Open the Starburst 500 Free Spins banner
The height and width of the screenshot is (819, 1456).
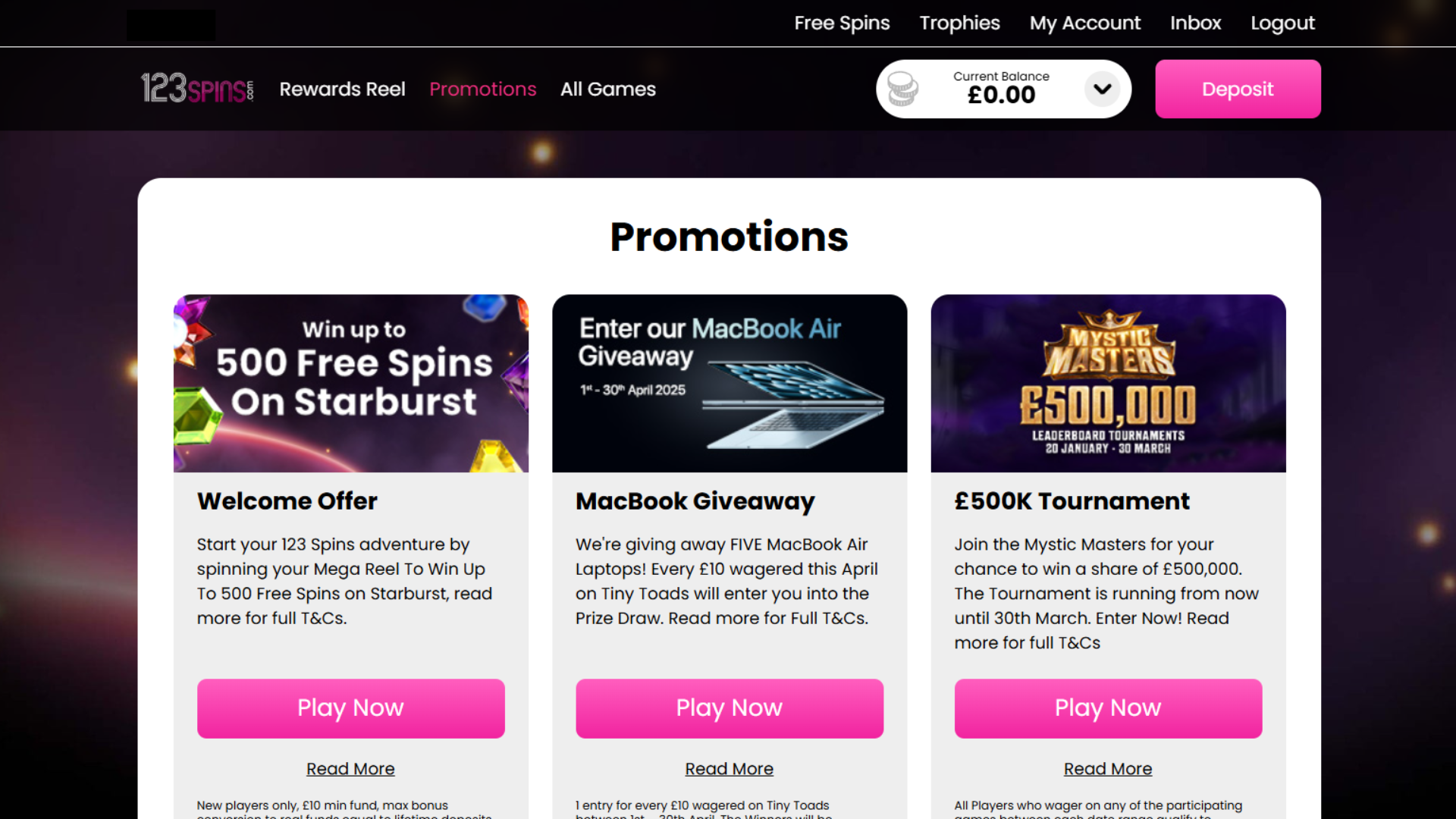click(350, 383)
